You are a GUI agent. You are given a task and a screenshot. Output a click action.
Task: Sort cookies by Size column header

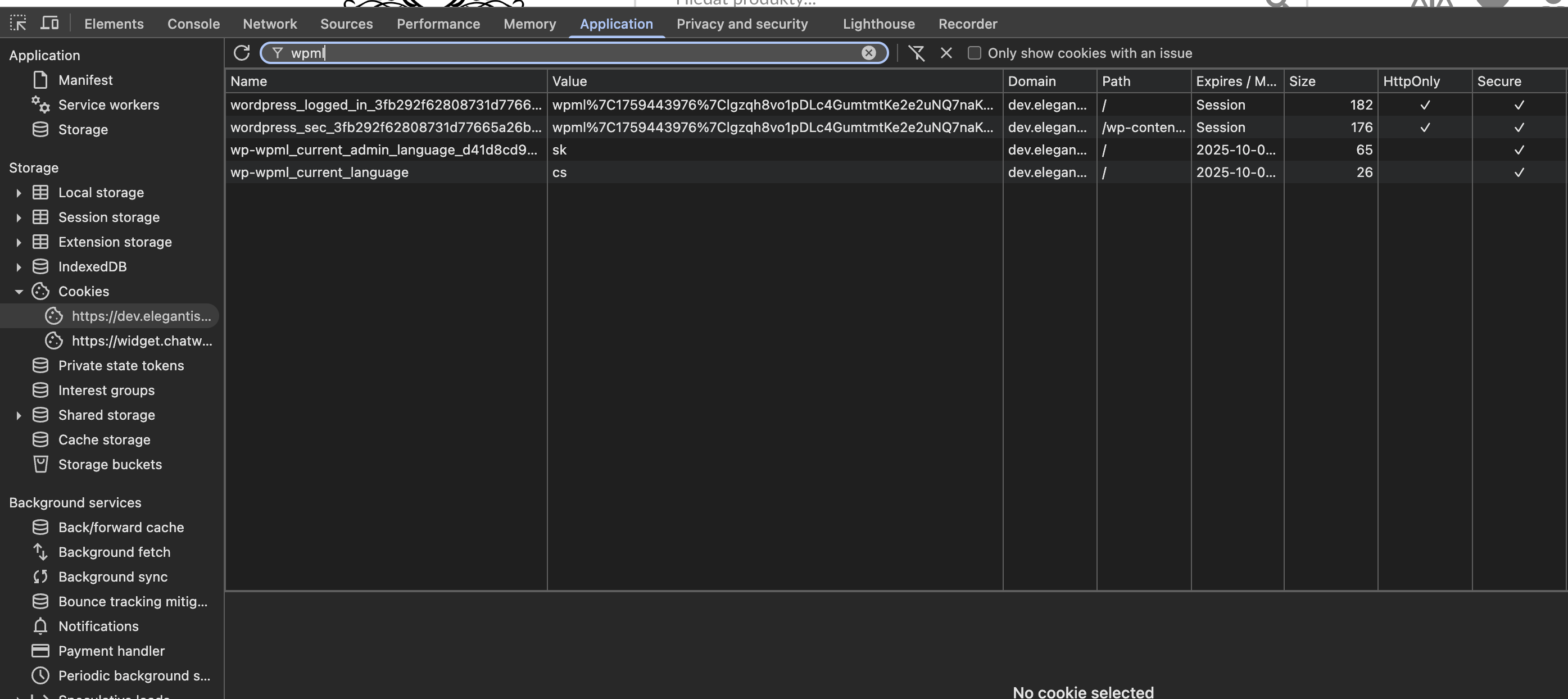(1302, 81)
